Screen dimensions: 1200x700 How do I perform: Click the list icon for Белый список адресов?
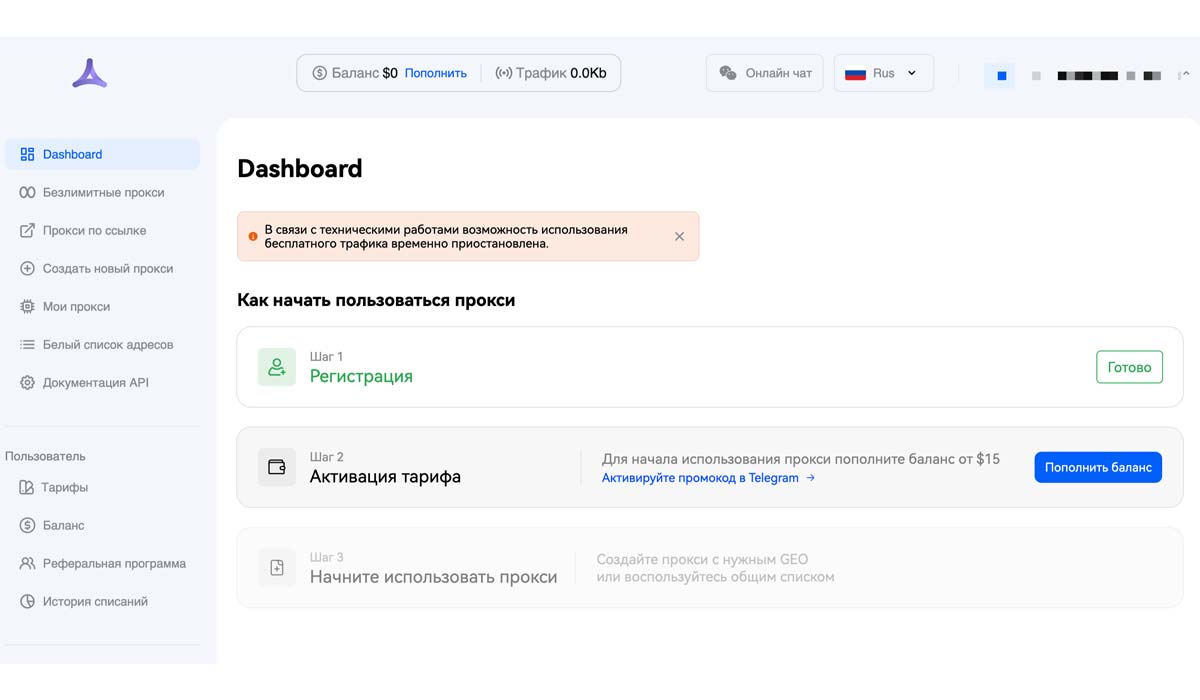(27, 345)
